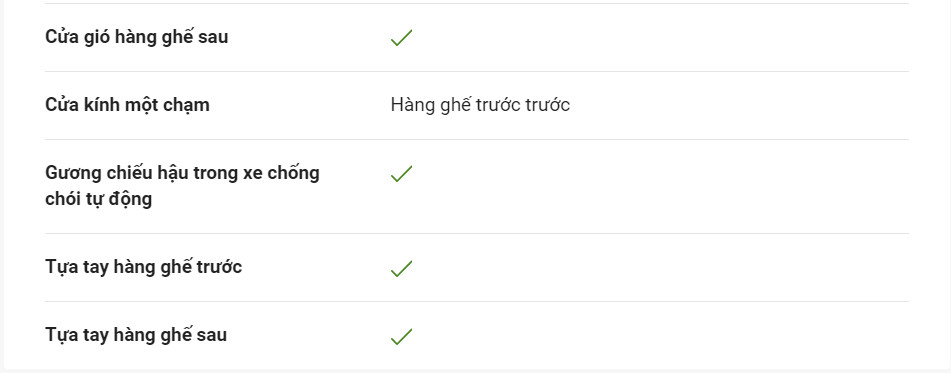Click the divider line below Cửa kính một chạm

(x=477, y=139)
